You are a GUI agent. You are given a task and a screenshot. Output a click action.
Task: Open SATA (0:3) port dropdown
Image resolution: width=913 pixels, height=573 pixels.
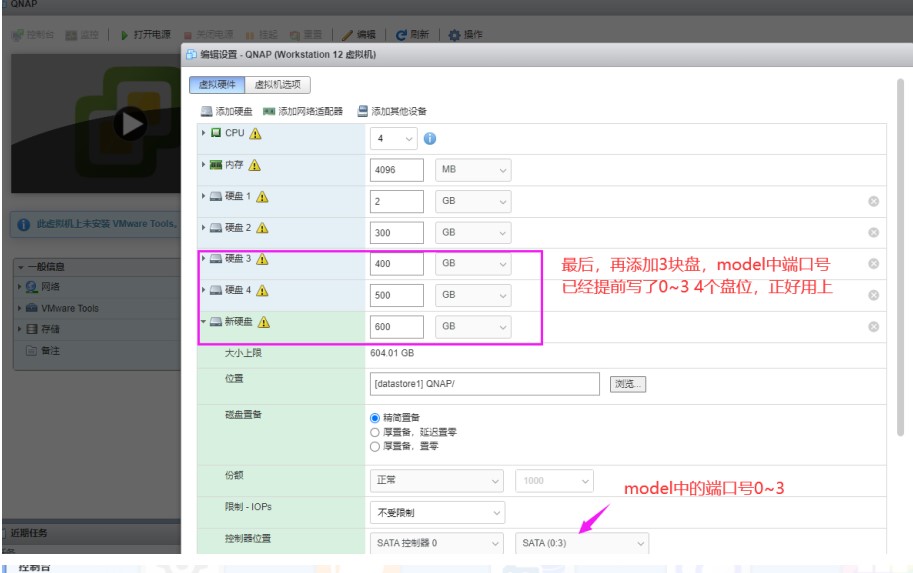pos(582,543)
